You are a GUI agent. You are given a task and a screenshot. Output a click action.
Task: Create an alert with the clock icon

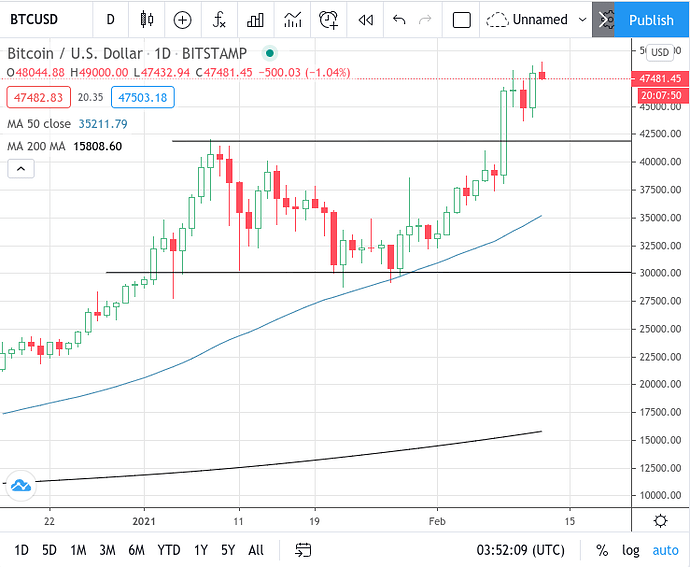[328, 20]
